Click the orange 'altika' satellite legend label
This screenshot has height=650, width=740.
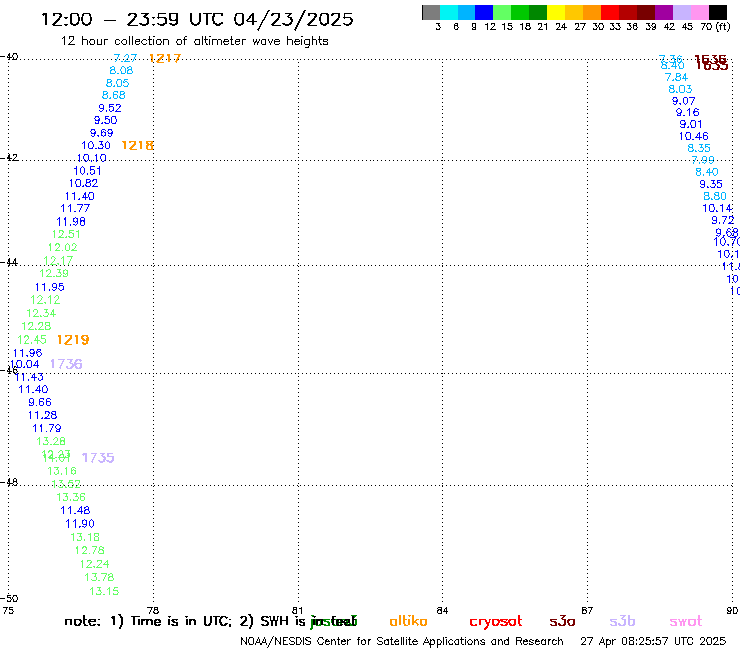click(x=408, y=621)
